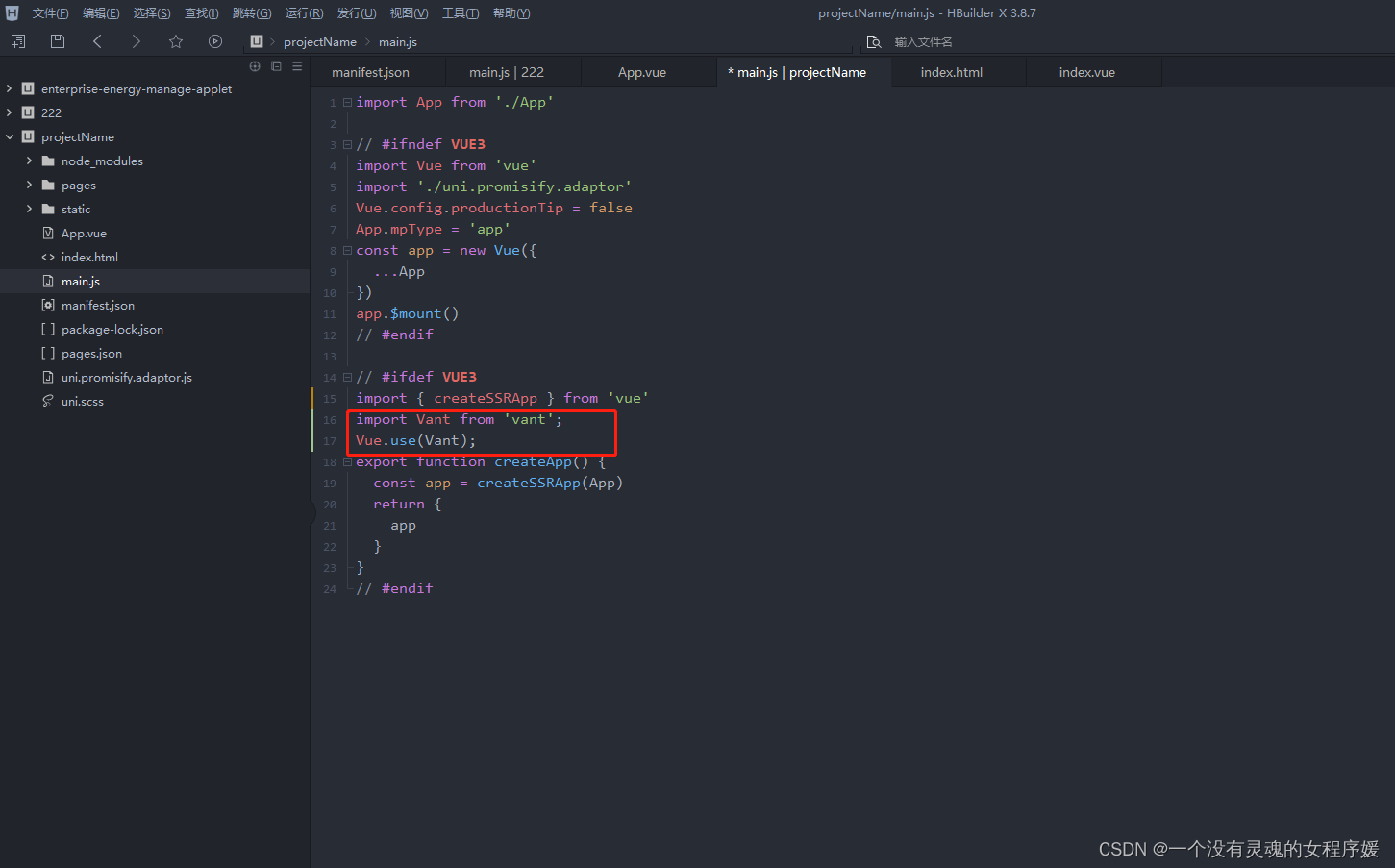Click the project icon beside projectName
This screenshot has height=868, width=1395.
point(28,136)
